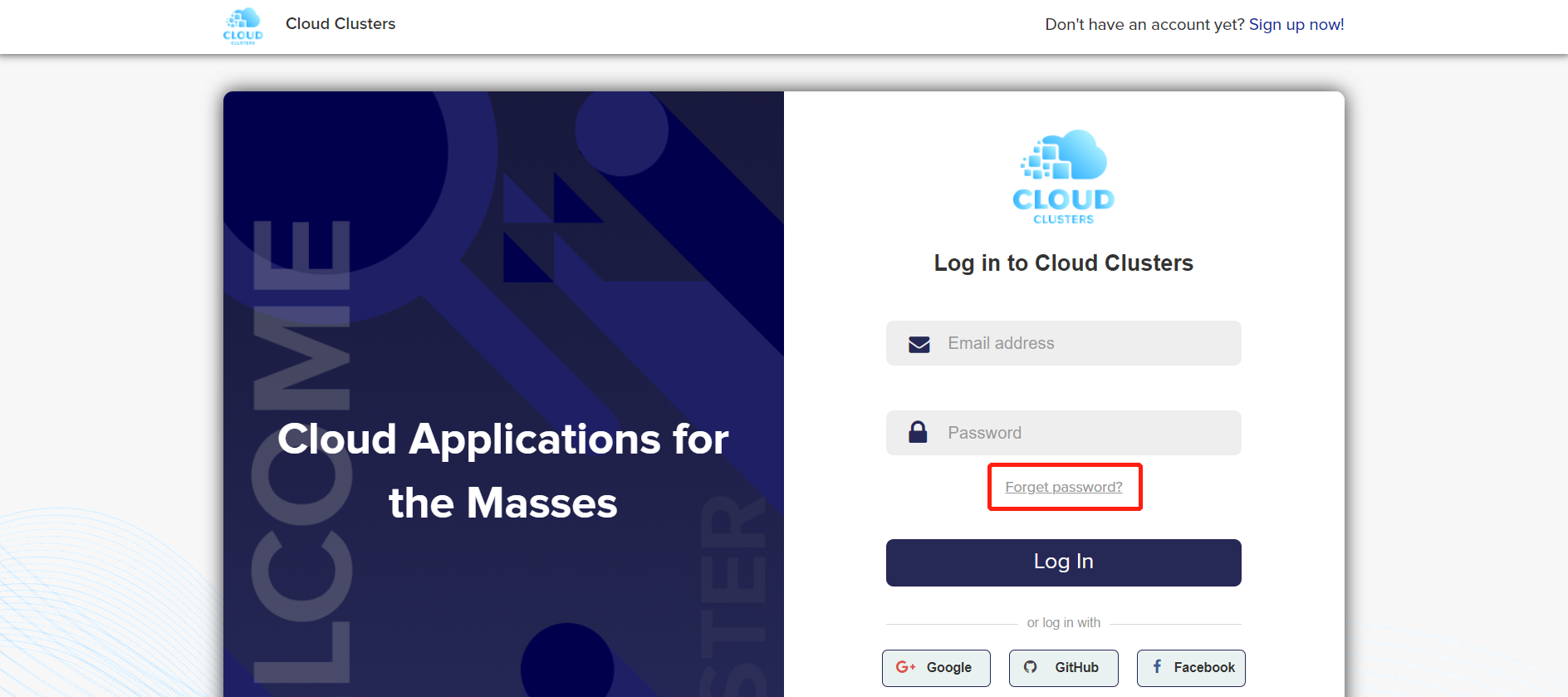Click the large Cloud Clusters logo above the form
The width and height of the screenshot is (1568, 697).
(1063, 176)
